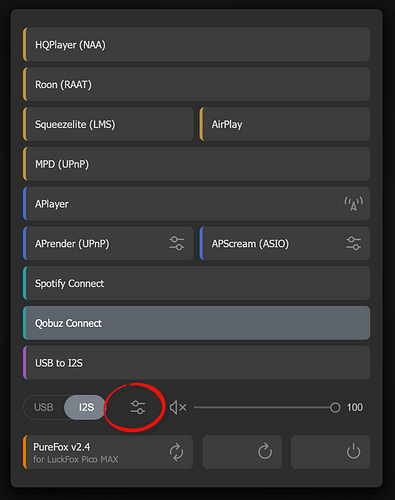Select the Qobuz Connect entry
Image resolution: width=395 pixels, height=500 pixels.
[196, 323]
